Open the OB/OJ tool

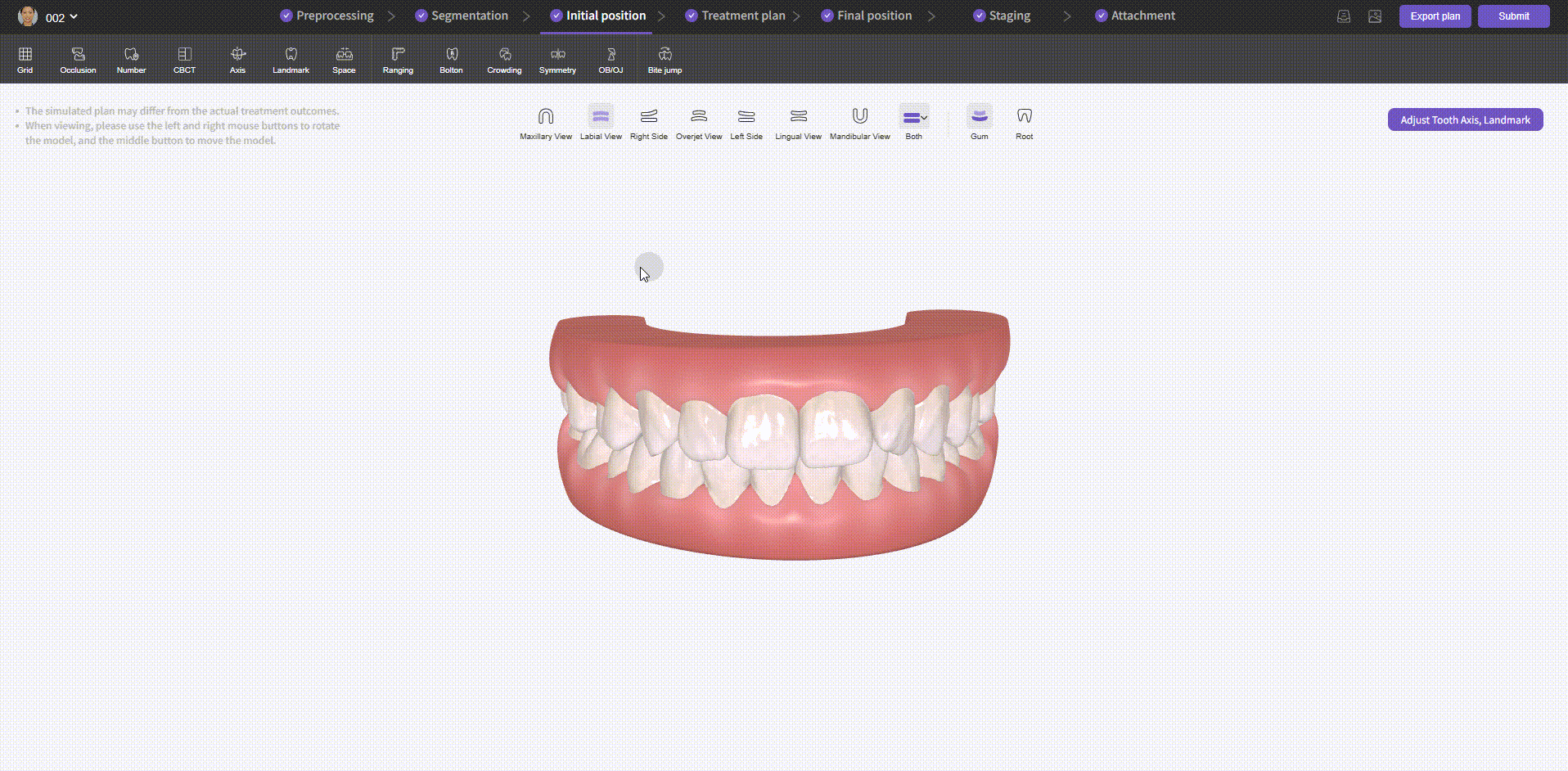tap(611, 61)
